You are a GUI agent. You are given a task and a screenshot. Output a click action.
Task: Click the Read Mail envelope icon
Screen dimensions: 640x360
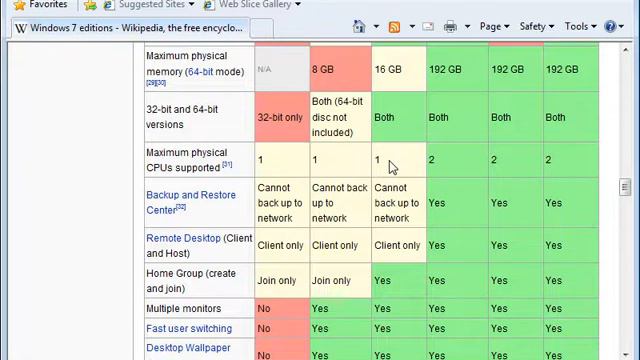tap(428, 27)
